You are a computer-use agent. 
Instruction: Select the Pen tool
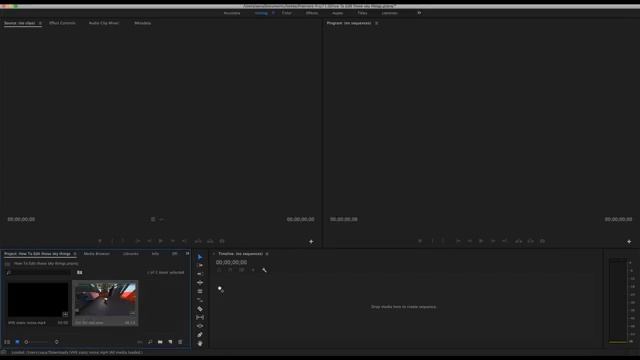pyautogui.click(x=200, y=335)
